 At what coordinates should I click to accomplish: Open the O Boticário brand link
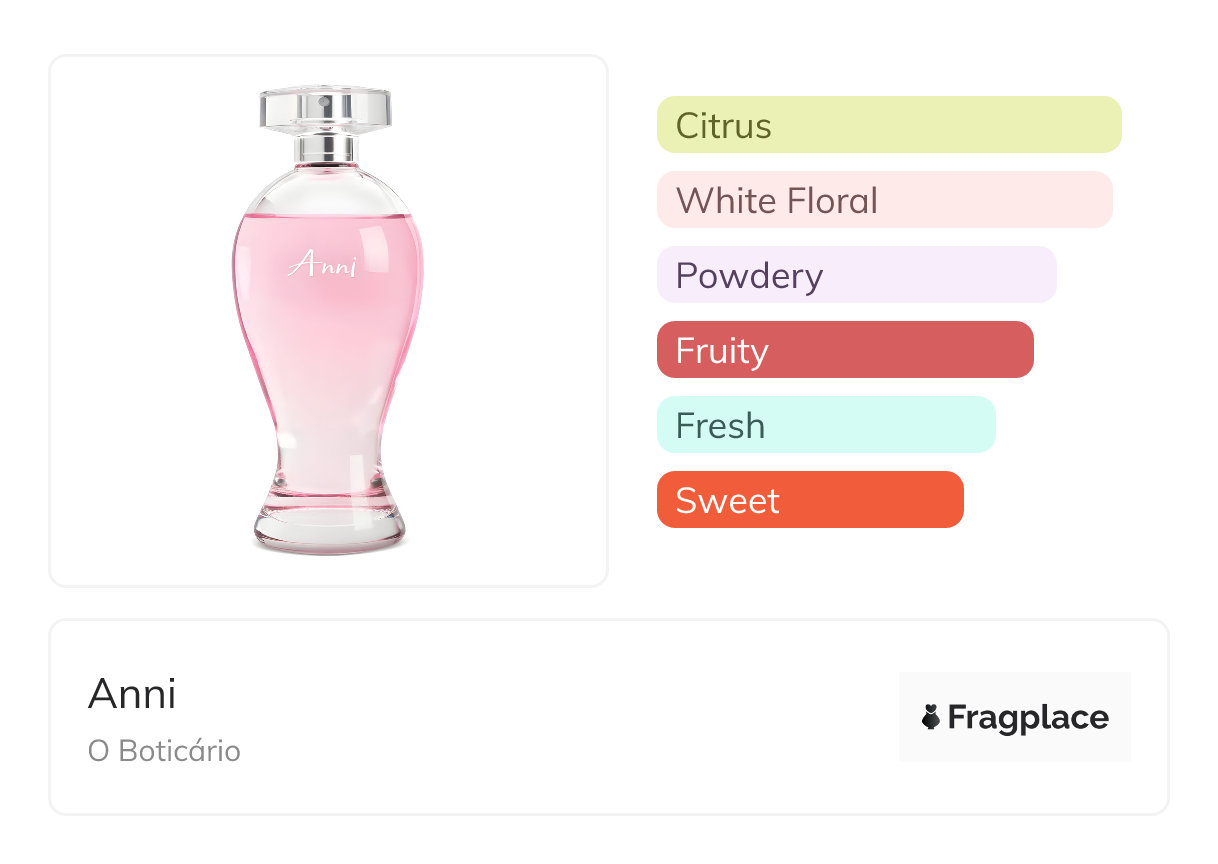164,751
